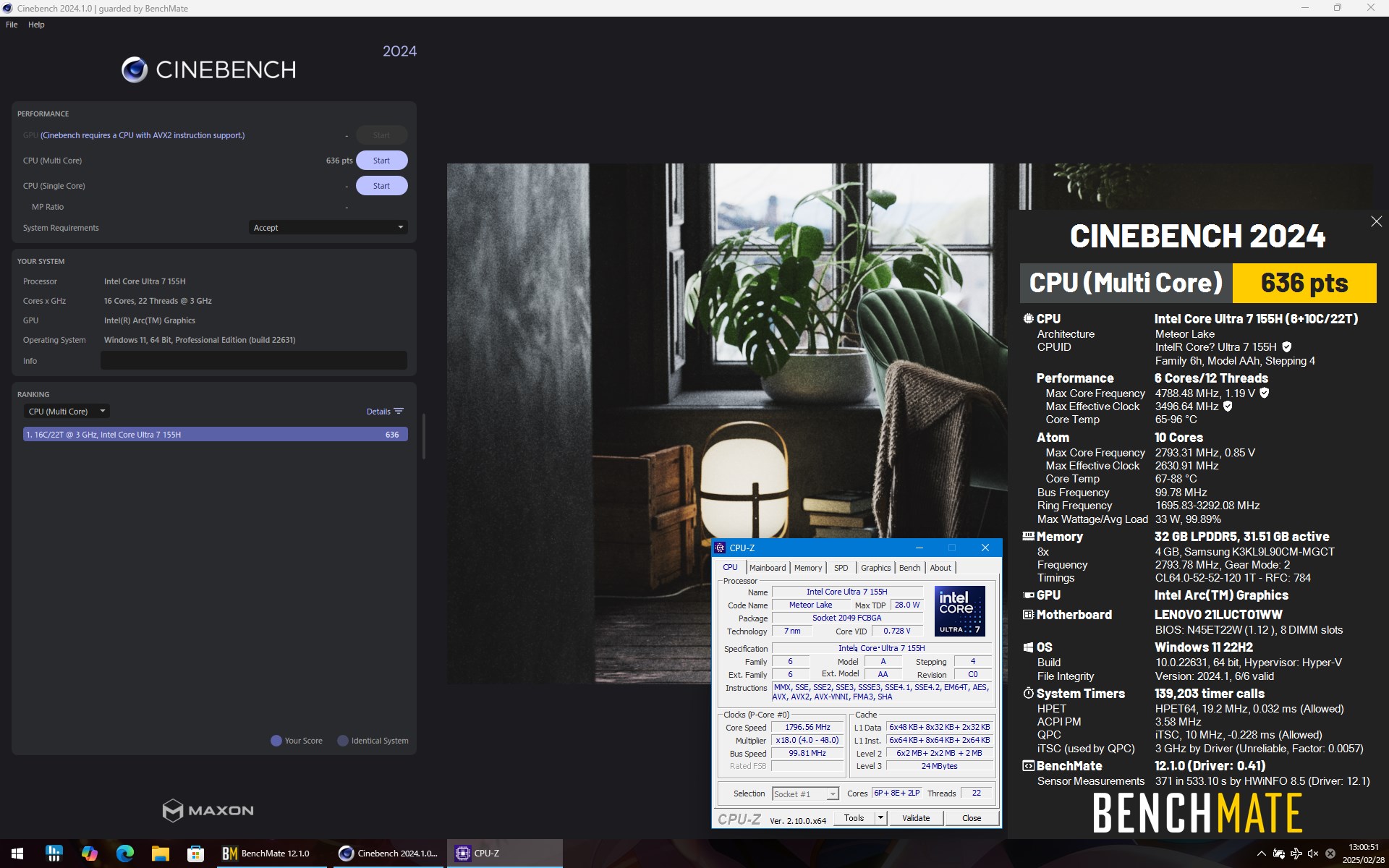Click the Intel Core Ultra 7 badge in CPU-Z
This screenshot has width=1389, height=868.
pyautogui.click(x=959, y=610)
